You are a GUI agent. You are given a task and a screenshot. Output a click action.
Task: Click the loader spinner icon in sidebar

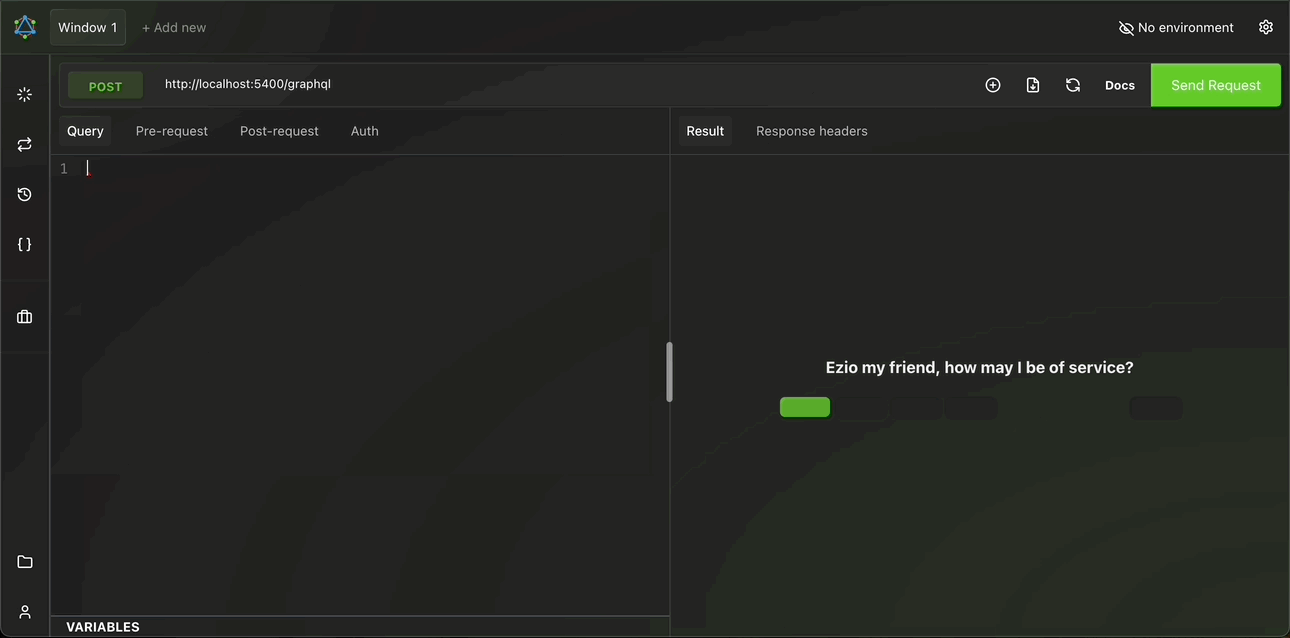coord(25,94)
